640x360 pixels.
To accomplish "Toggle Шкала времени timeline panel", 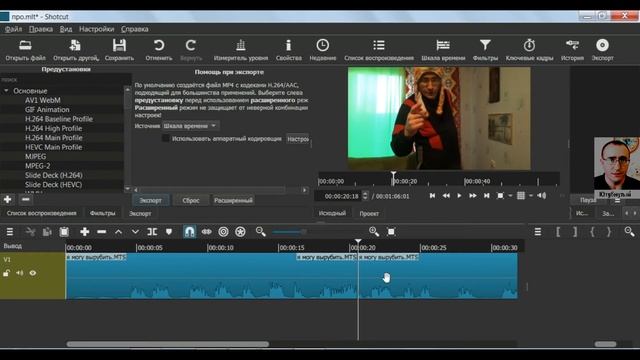I will (x=443, y=50).
